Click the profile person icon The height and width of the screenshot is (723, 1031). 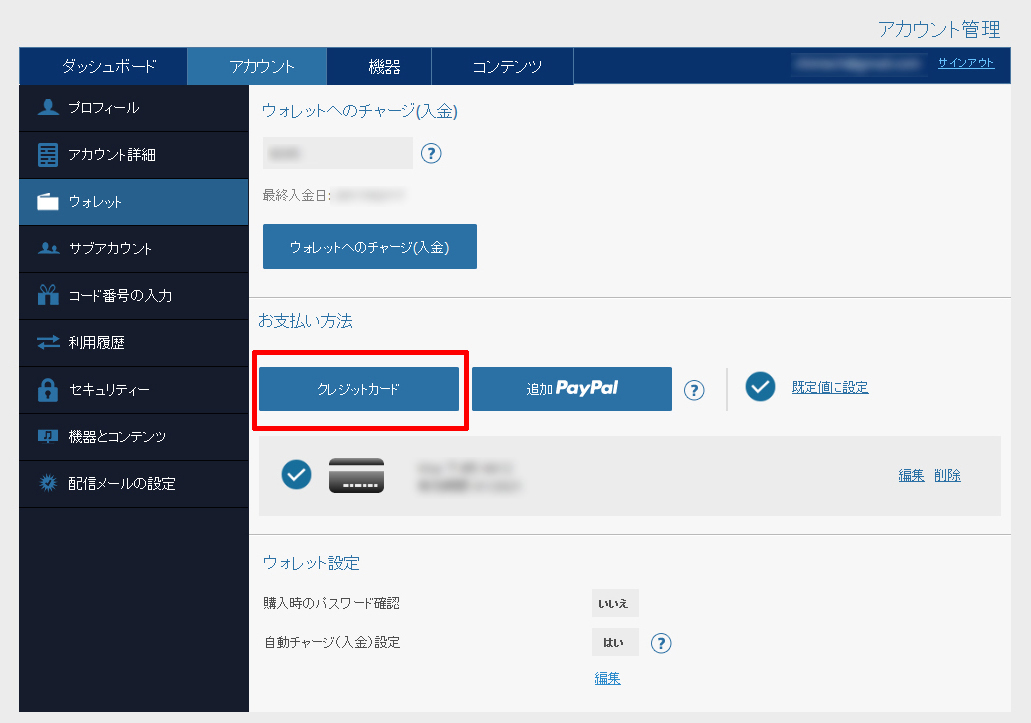coord(48,107)
